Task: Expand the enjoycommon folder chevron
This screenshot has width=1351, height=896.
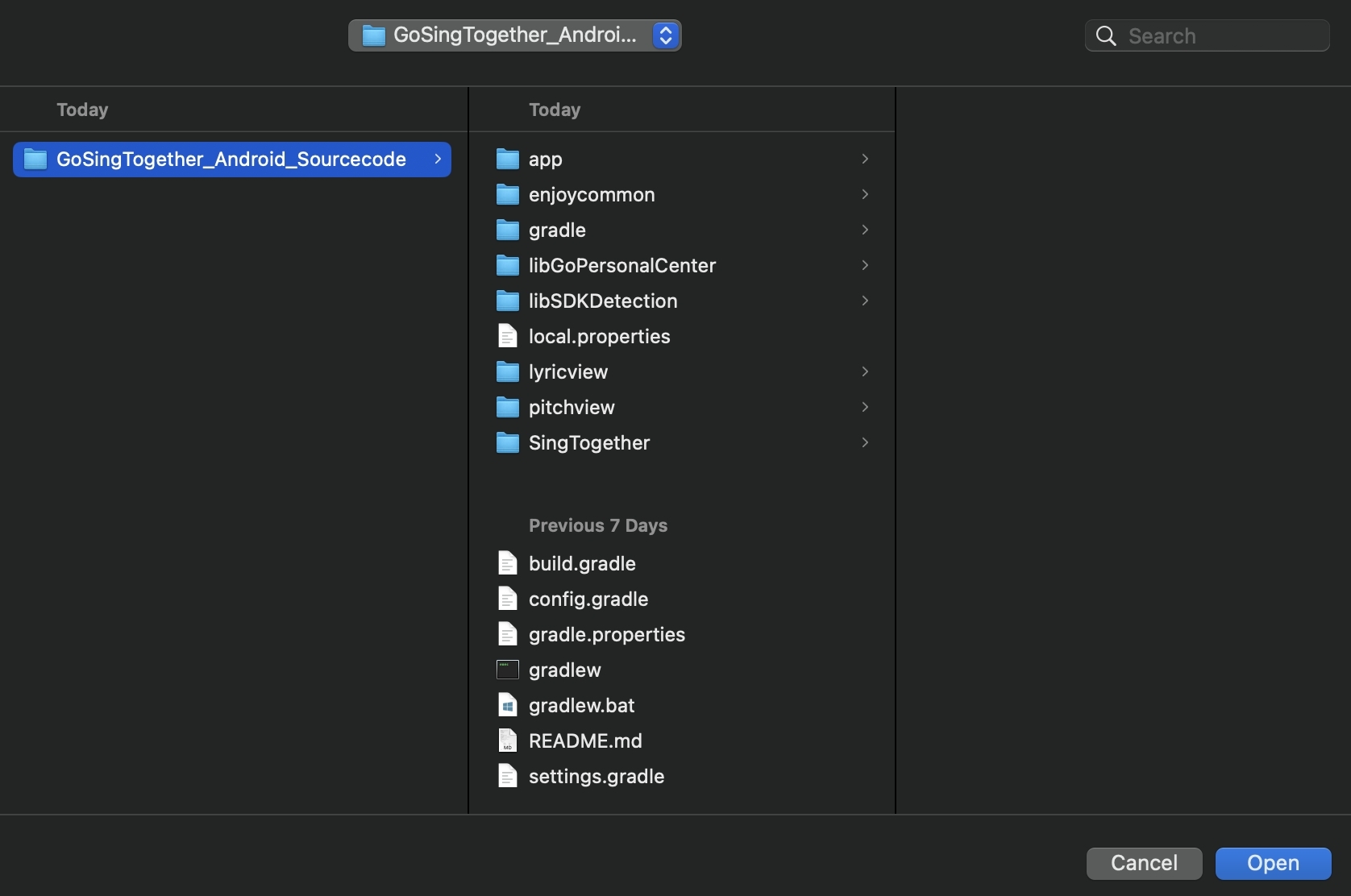Action: [865, 194]
